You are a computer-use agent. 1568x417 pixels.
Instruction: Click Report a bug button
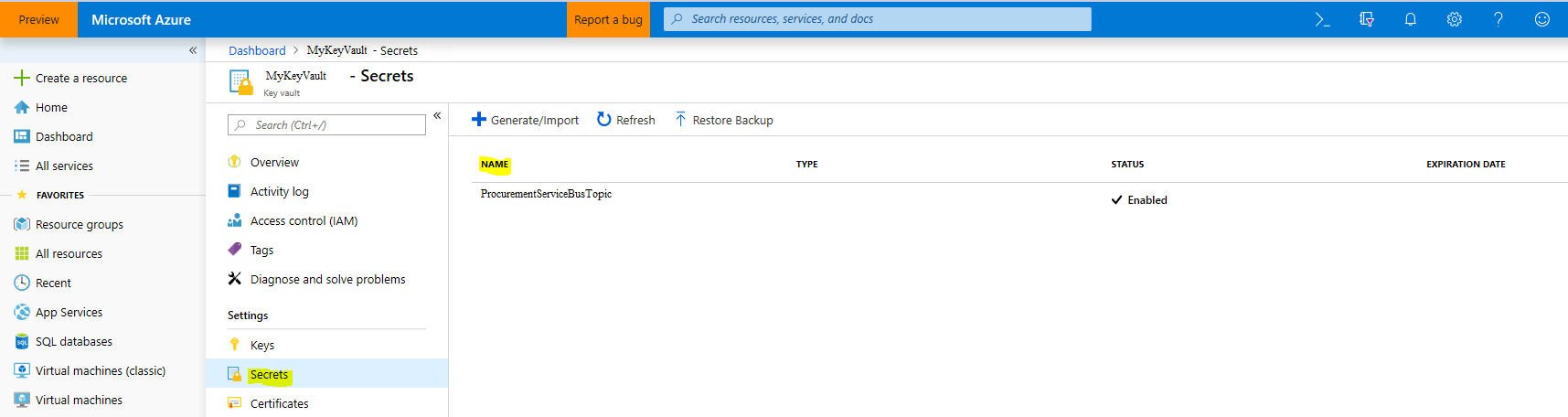point(608,19)
